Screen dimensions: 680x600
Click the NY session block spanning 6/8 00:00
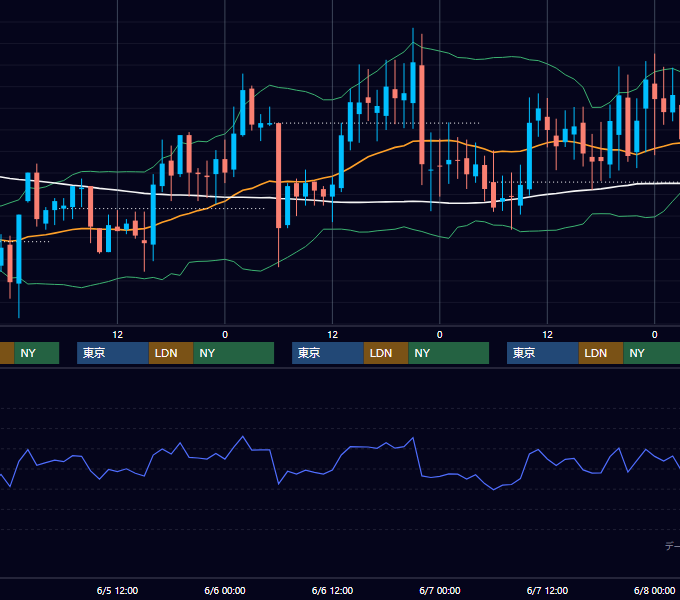[x=651, y=353]
